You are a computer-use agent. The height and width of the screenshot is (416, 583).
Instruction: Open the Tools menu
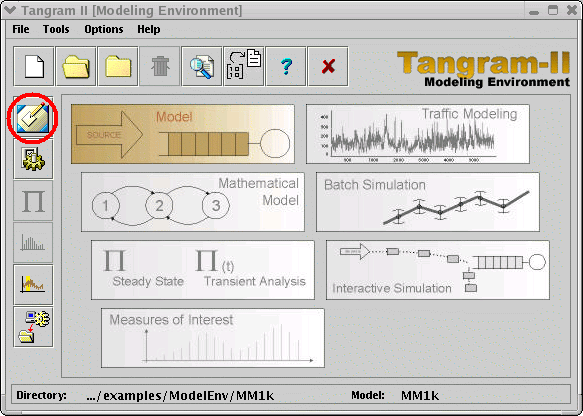pyautogui.click(x=56, y=29)
